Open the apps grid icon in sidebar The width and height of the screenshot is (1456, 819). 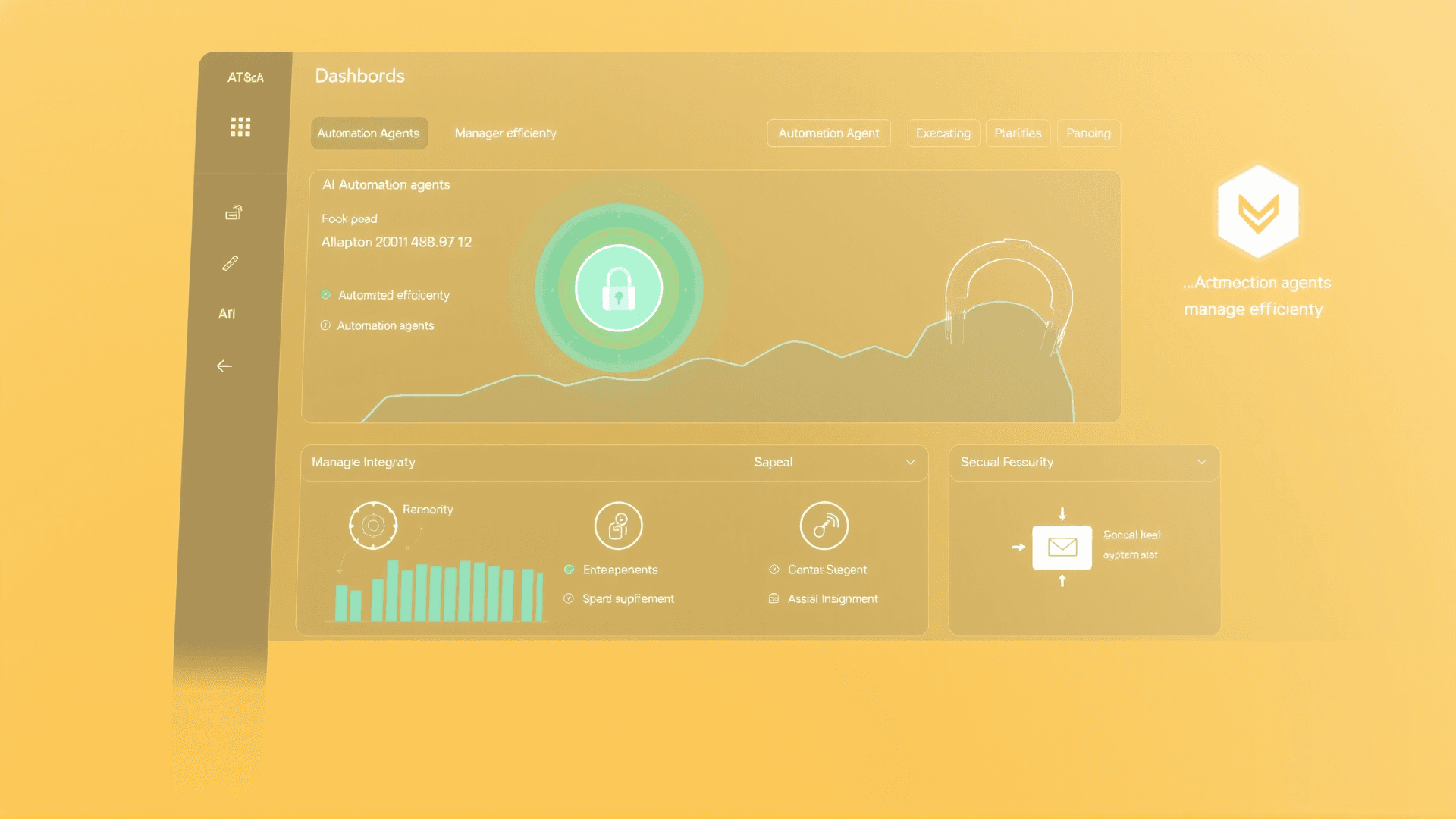click(240, 127)
